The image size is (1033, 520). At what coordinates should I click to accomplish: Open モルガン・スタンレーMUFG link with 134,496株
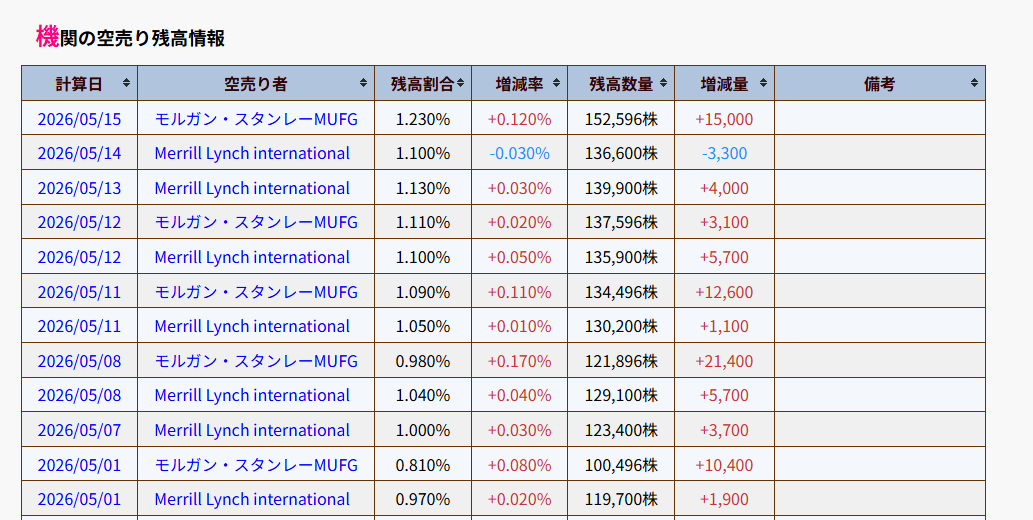pyautogui.click(x=256, y=292)
